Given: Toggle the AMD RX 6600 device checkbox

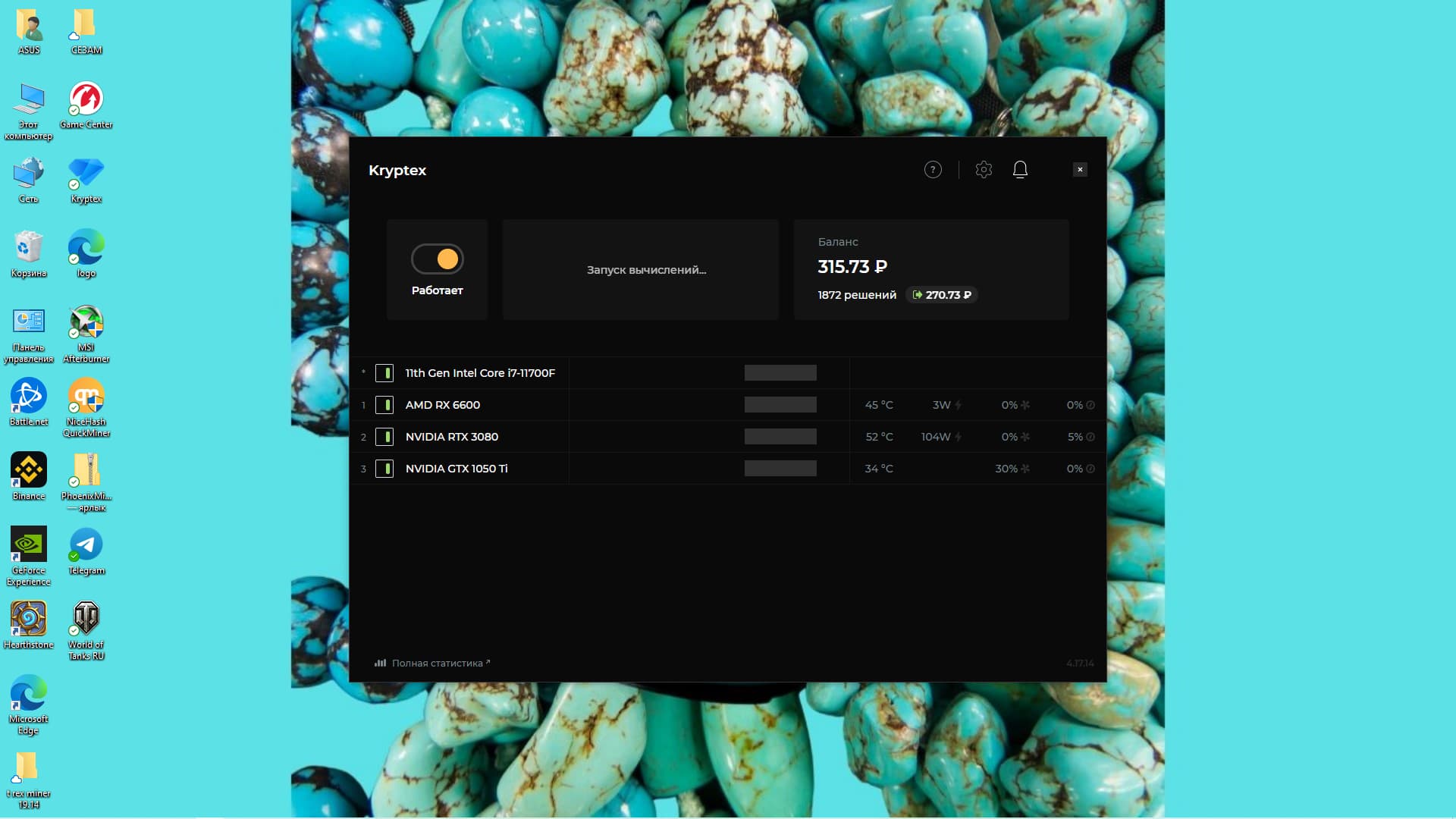Looking at the screenshot, I should coord(384,405).
